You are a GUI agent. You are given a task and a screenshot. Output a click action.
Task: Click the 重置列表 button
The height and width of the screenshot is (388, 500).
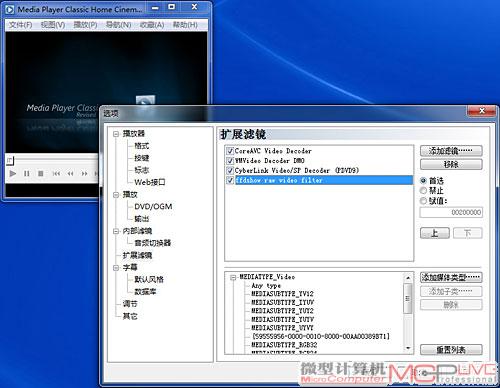pos(451,350)
